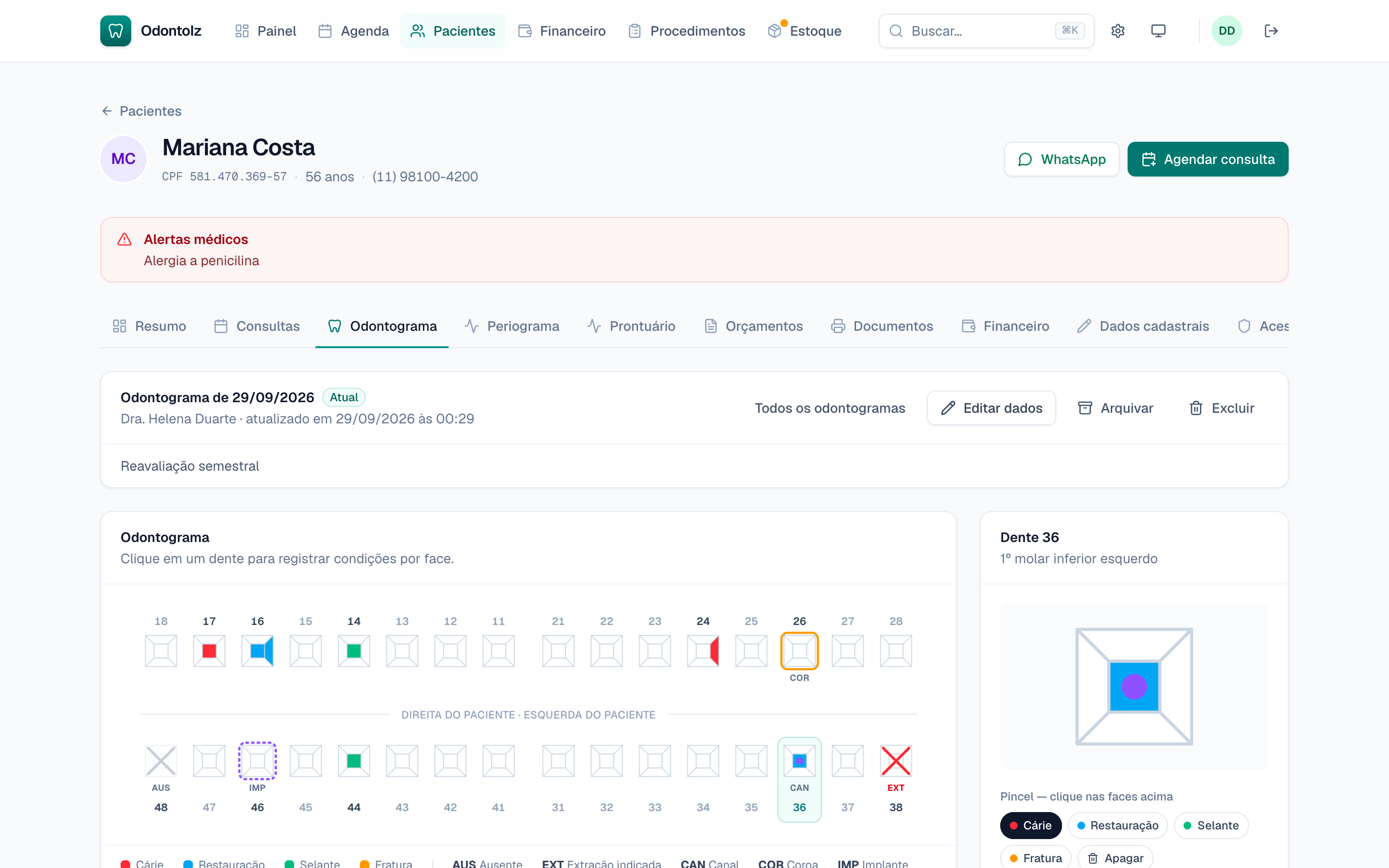Choose the Restauração brush
Screen dimensions: 1389x868
coord(1117,826)
